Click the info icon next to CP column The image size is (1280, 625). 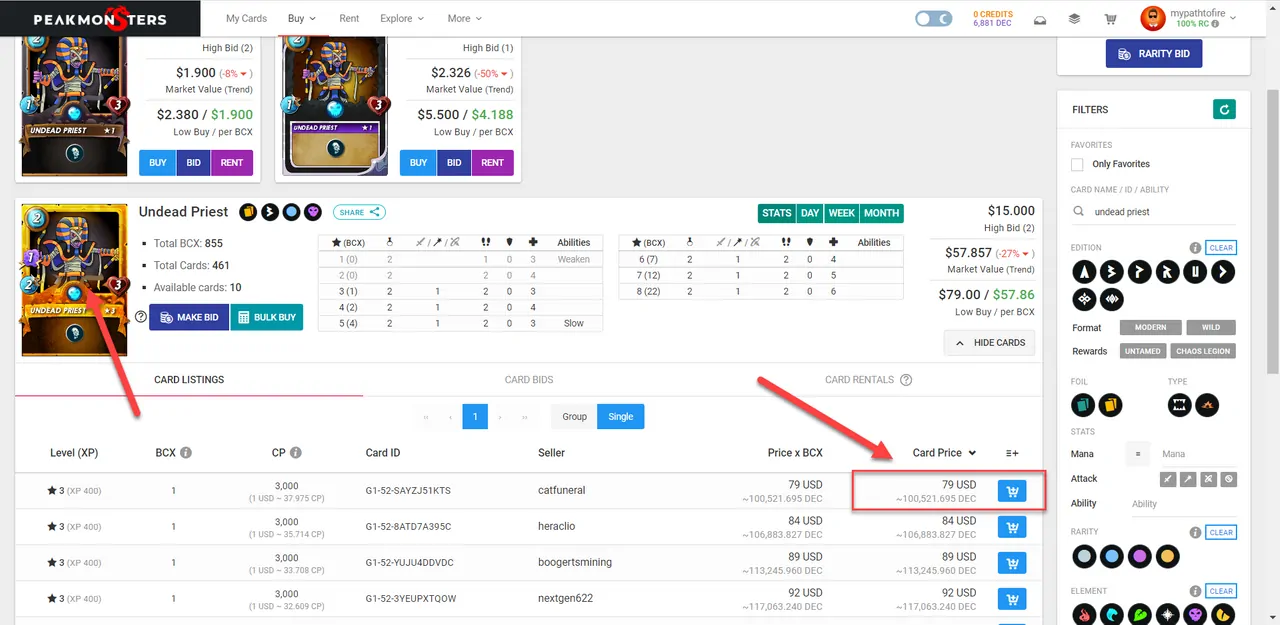[x=295, y=453]
